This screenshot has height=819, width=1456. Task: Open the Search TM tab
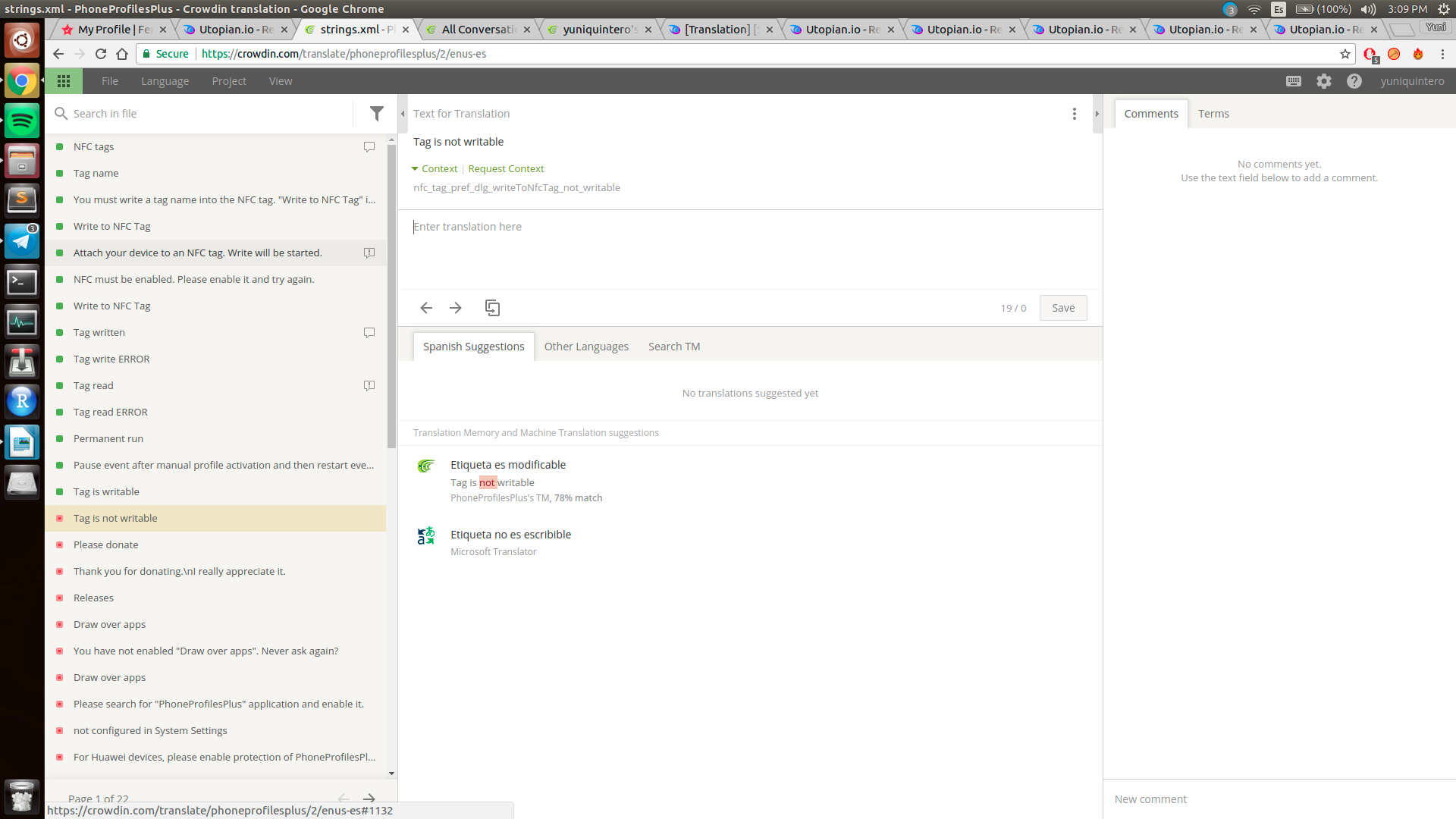[674, 347]
